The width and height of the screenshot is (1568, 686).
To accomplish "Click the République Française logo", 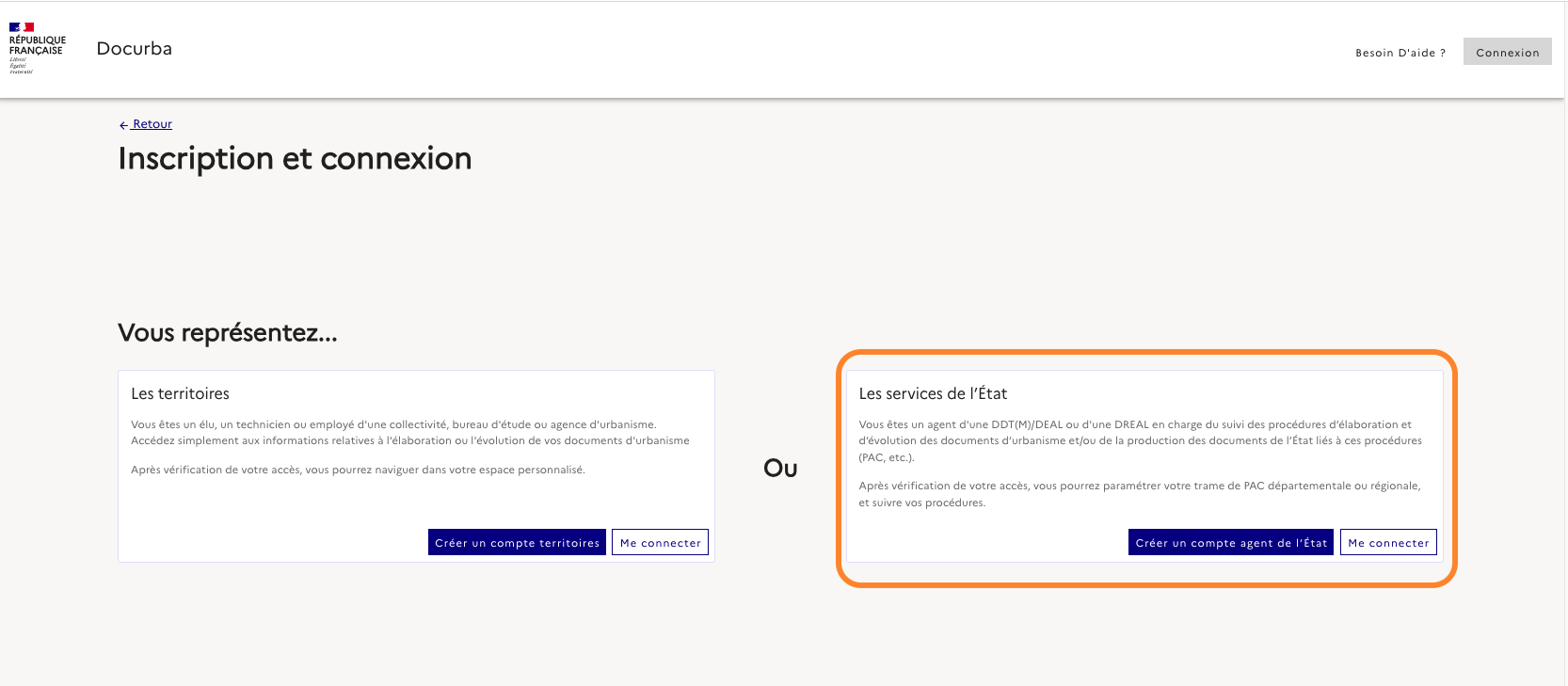I will [x=37, y=48].
